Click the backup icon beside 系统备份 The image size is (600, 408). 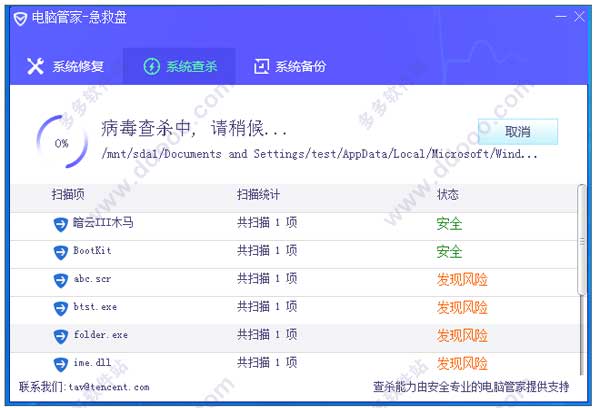262,66
